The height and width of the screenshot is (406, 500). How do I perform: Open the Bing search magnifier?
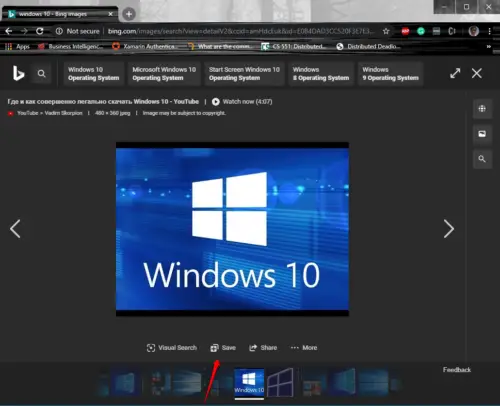pyautogui.click(x=42, y=73)
